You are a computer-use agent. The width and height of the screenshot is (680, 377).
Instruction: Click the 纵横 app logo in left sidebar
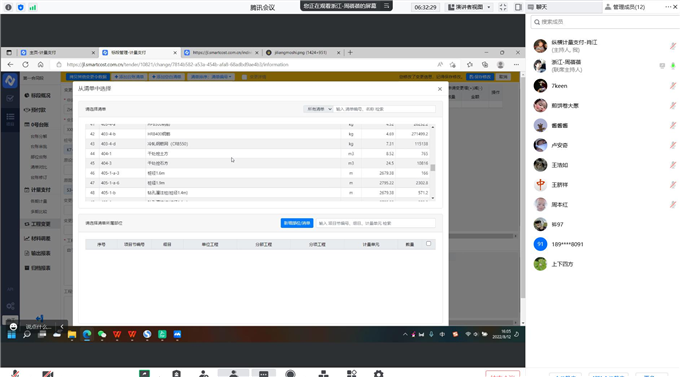pos(10,81)
